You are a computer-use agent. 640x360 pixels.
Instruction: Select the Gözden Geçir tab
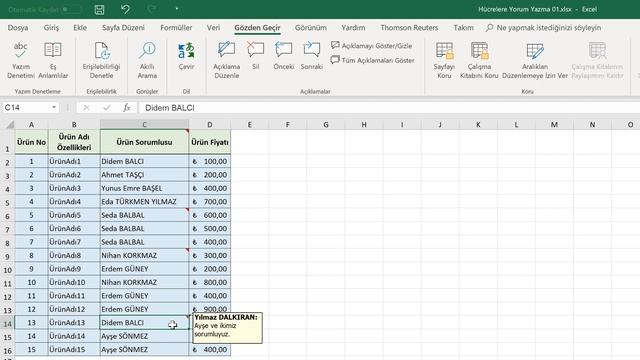pos(257,28)
